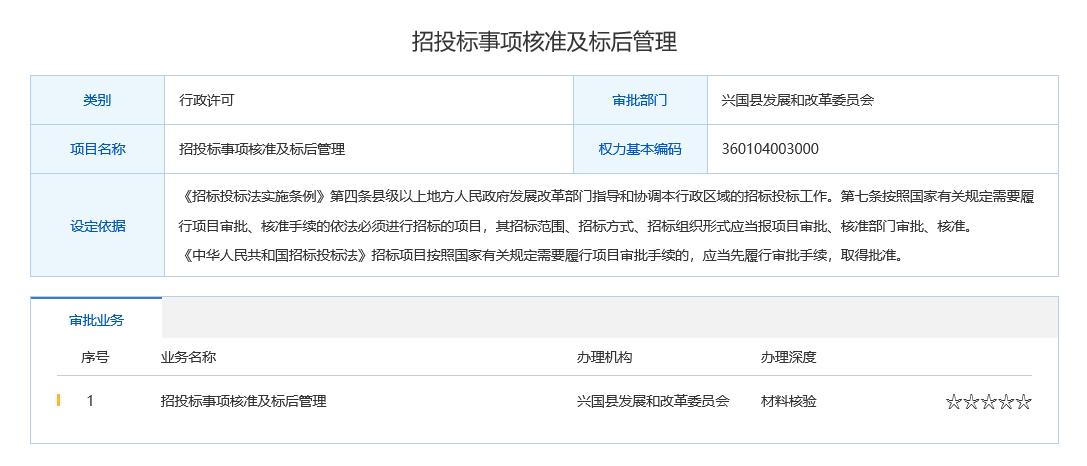Select the 审批部门 label cell
This screenshot has height=466, width=1087.
click(640, 100)
